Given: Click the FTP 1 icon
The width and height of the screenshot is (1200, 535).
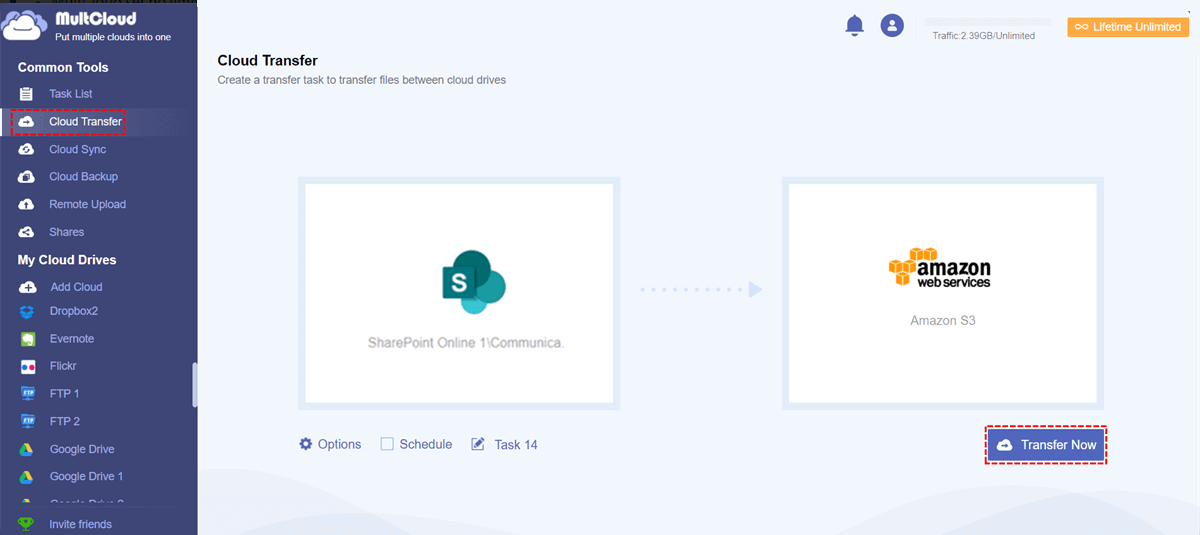Looking at the screenshot, I should pyautogui.click(x=27, y=394).
